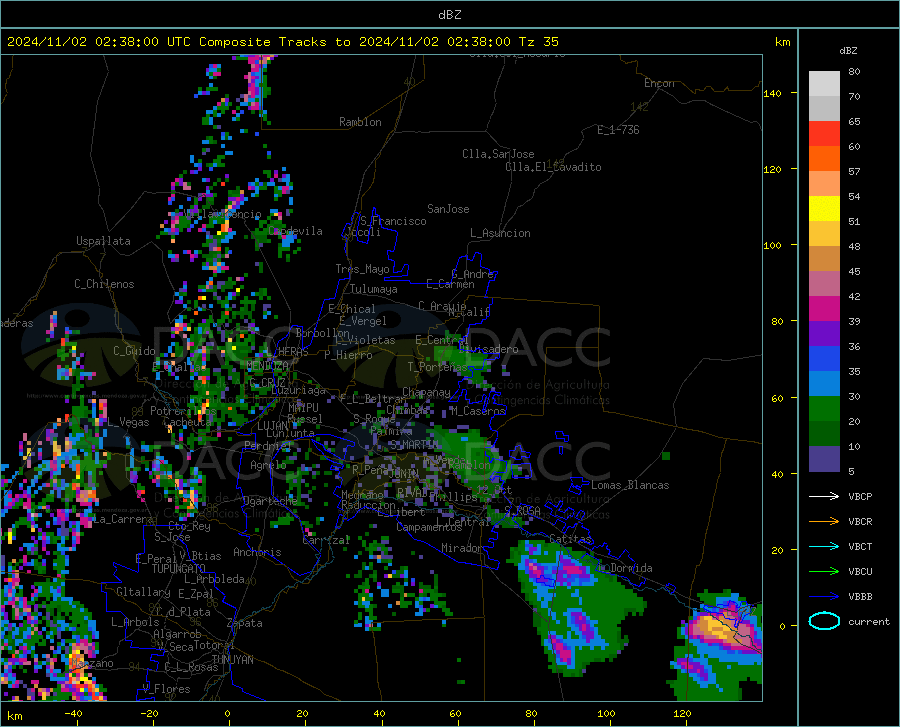Click the 'VBBB' legend label
Screen dimensions: 900x727
(x=860, y=596)
